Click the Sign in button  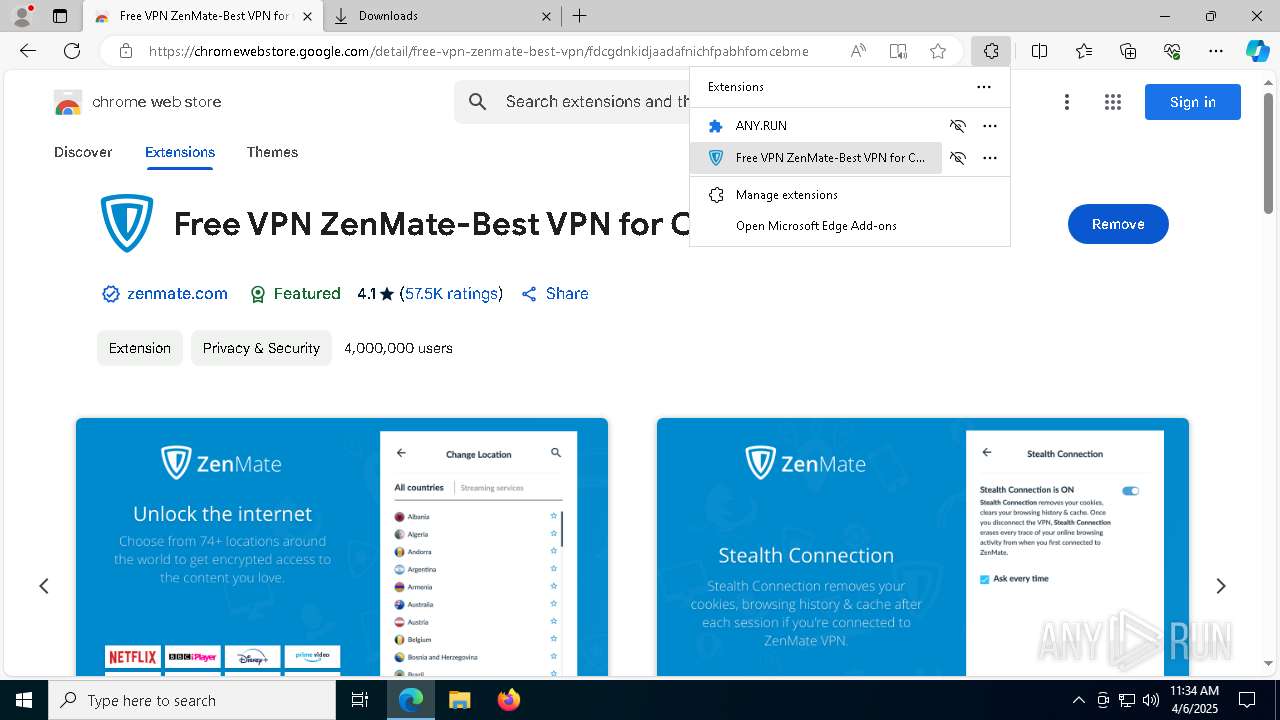[1193, 102]
